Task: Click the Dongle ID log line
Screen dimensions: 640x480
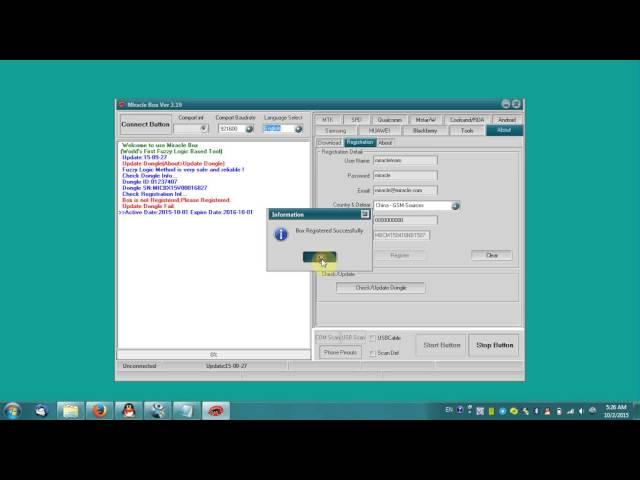Action: [149, 182]
